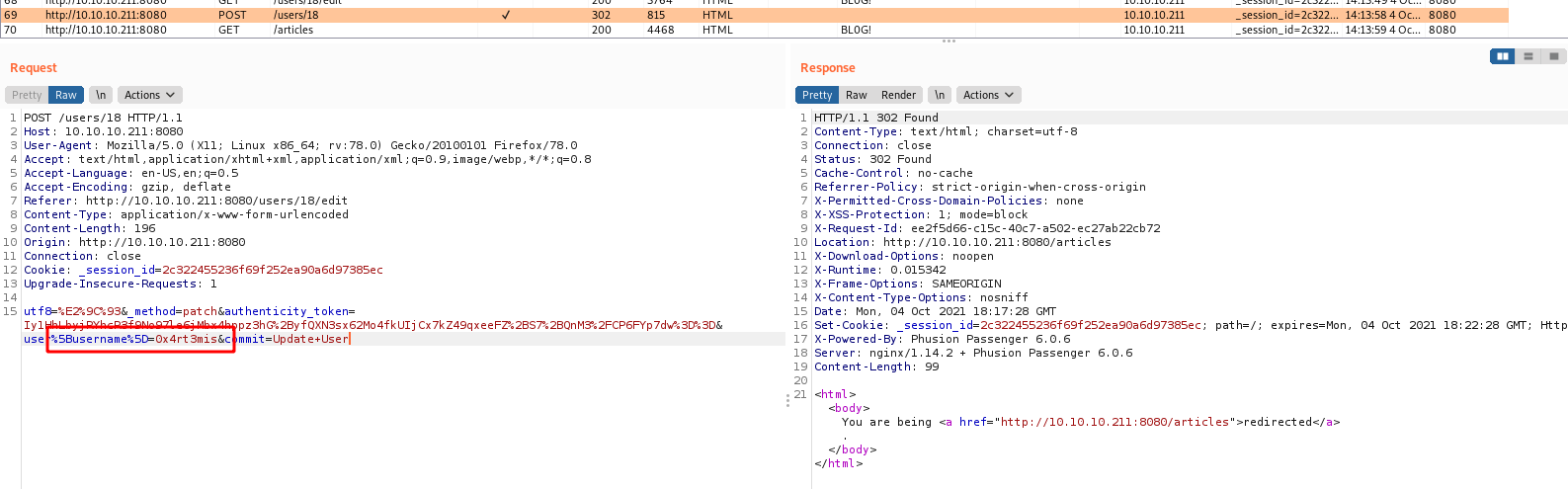Screen dimensions: 1568x489
Task: Switch to stacked top-bottom layout icon
Action: tap(1527, 56)
